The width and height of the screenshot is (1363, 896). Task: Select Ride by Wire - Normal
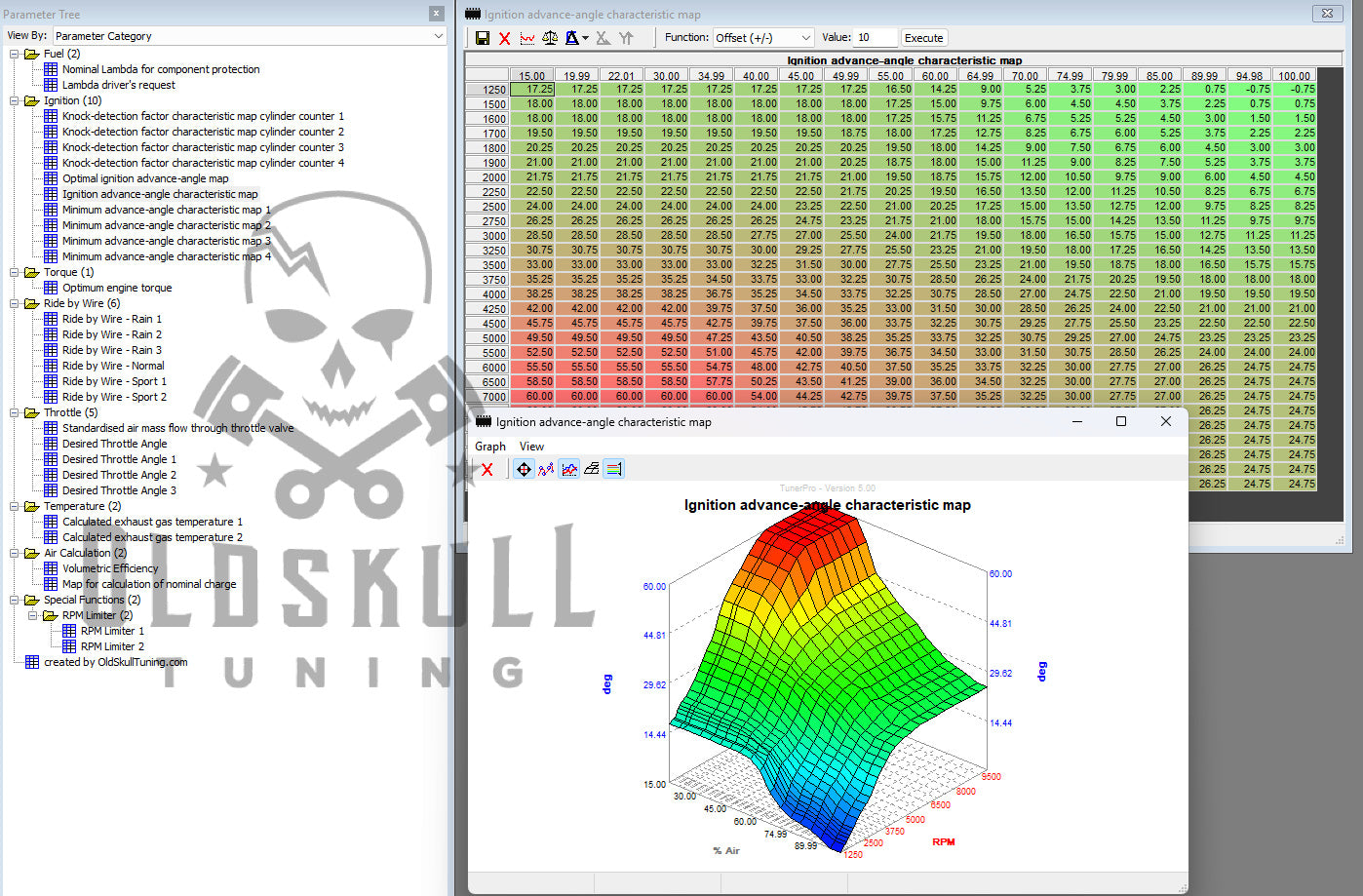pos(113,366)
